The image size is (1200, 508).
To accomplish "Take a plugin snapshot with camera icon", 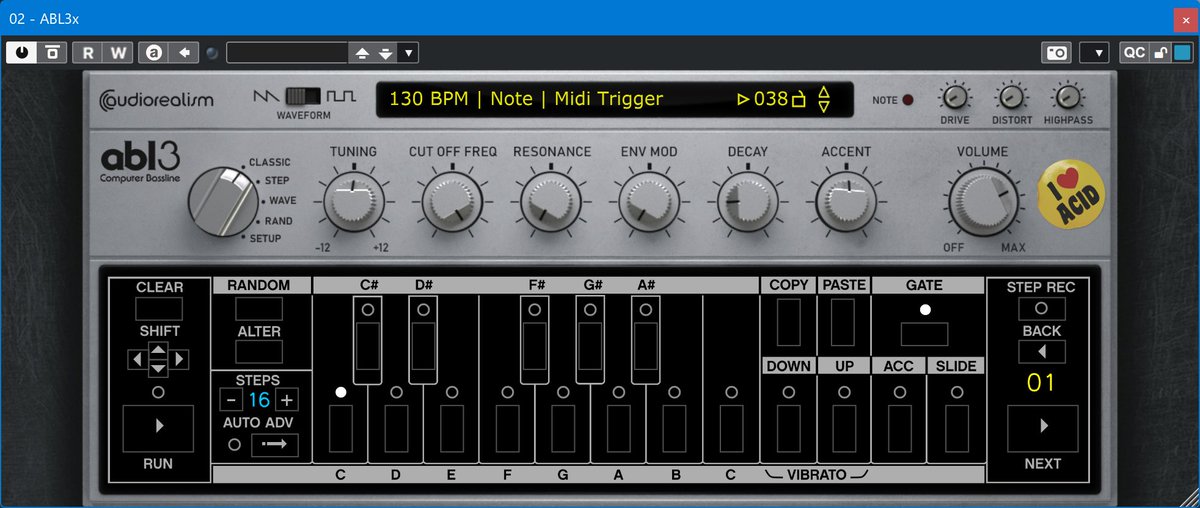I will pos(1057,53).
